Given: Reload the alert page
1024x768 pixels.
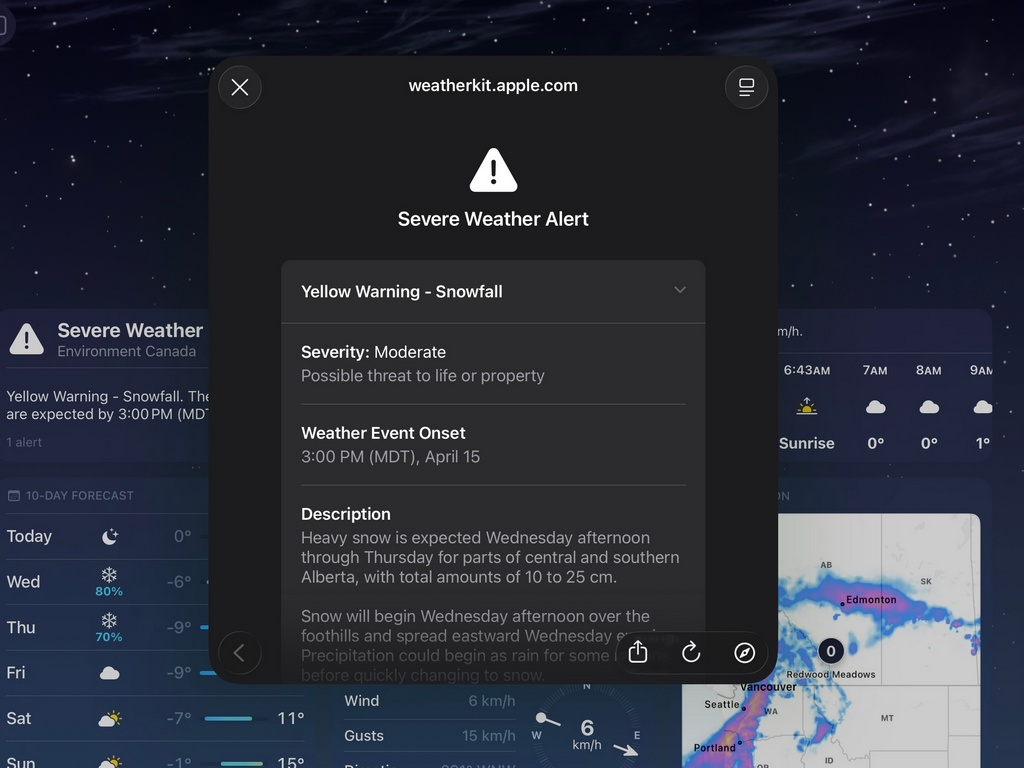Looking at the screenshot, I should [691, 653].
